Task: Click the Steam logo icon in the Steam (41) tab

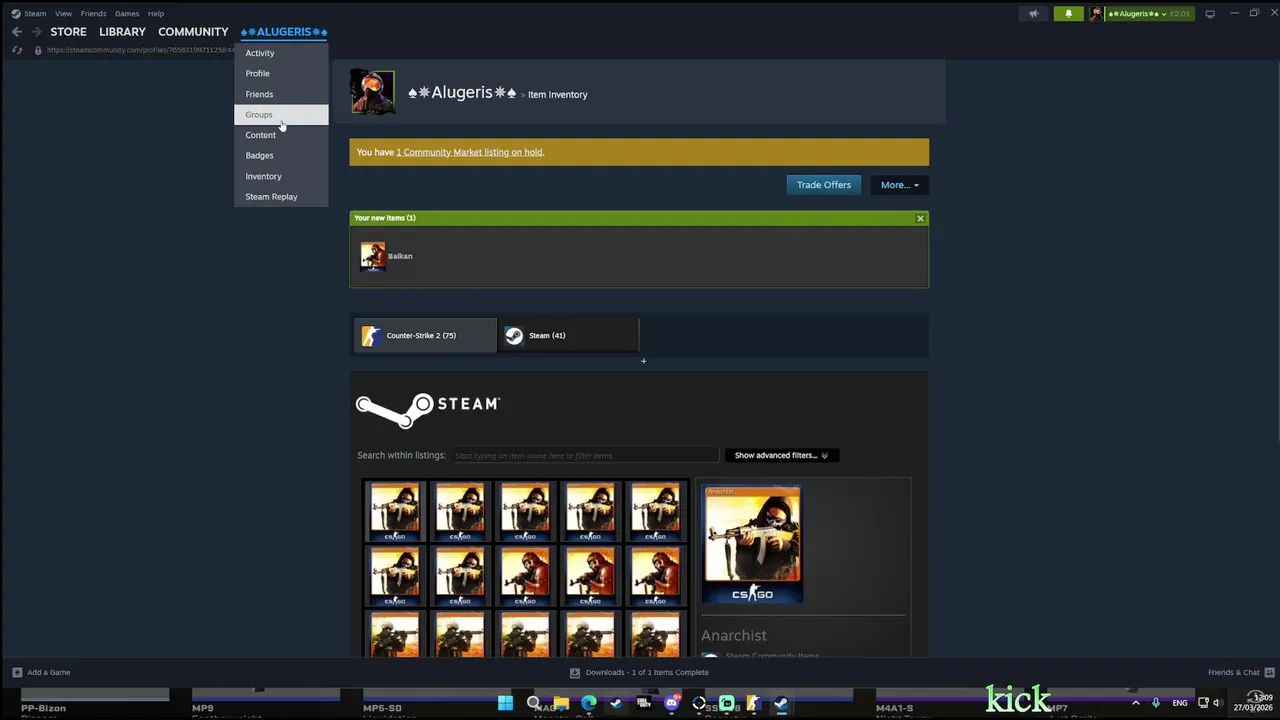Action: (x=514, y=336)
